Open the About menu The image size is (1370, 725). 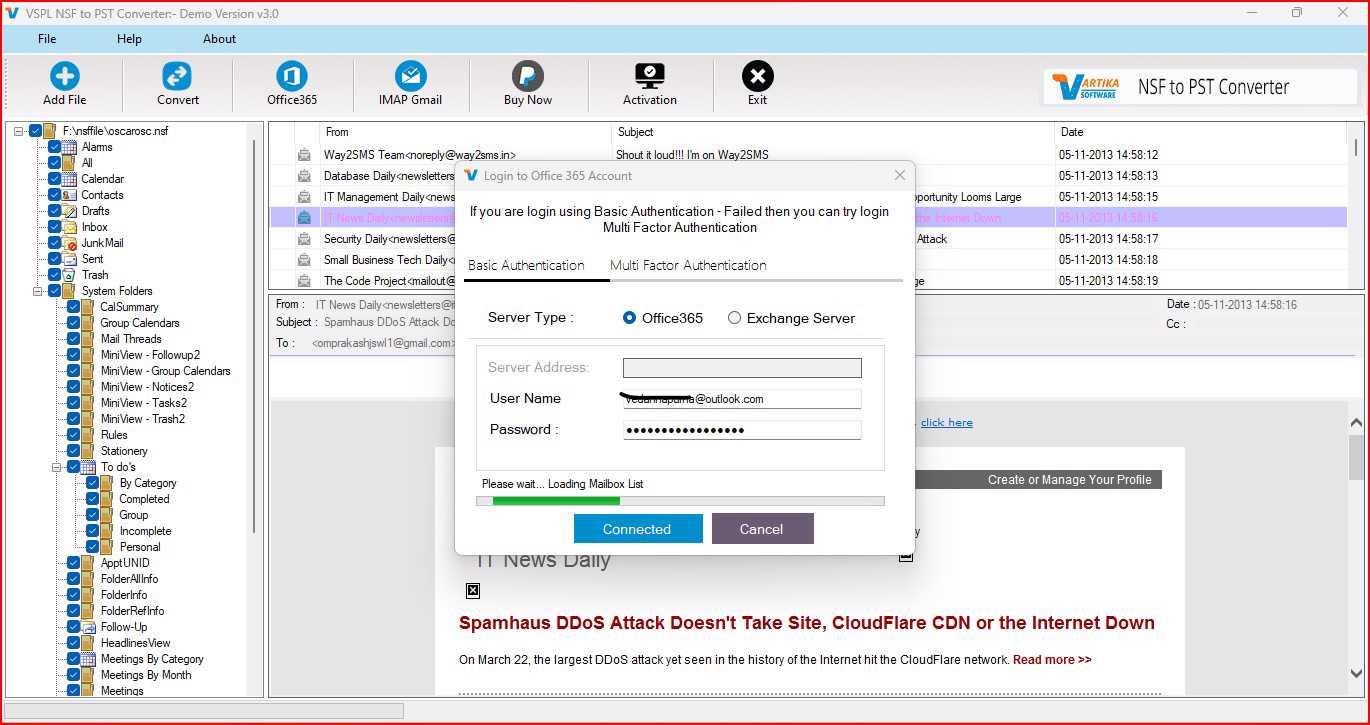[x=219, y=39]
